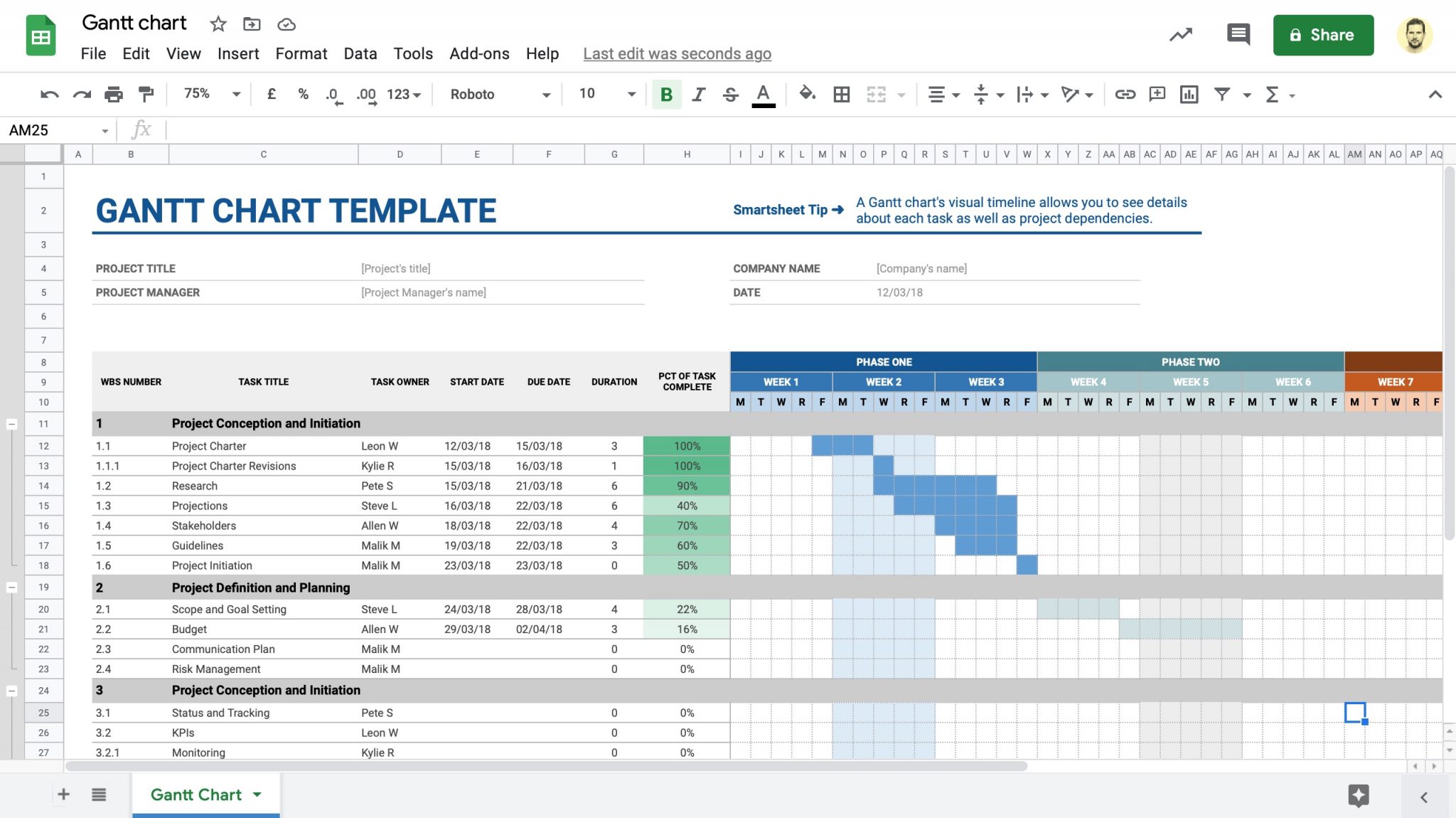Collapse the Project Conception and Initiation row group
The width and height of the screenshot is (1456, 818).
[x=12, y=423]
